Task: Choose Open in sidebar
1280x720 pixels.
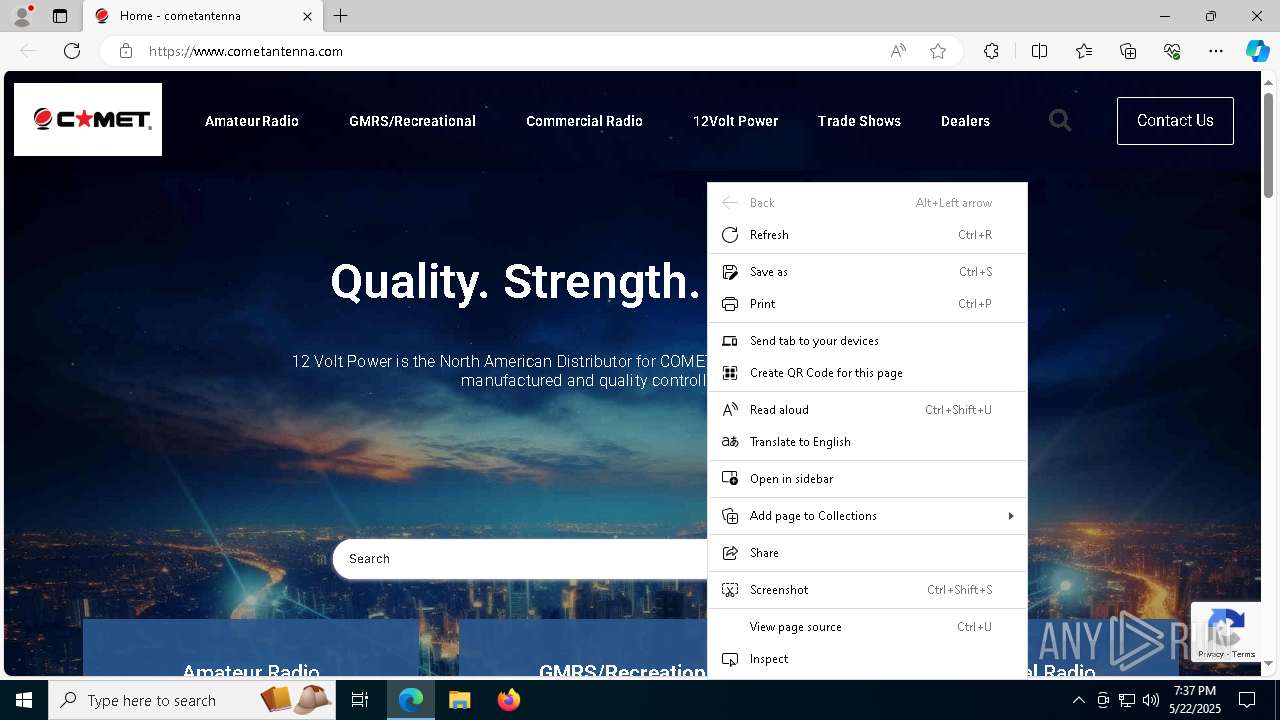Action: pos(867,479)
